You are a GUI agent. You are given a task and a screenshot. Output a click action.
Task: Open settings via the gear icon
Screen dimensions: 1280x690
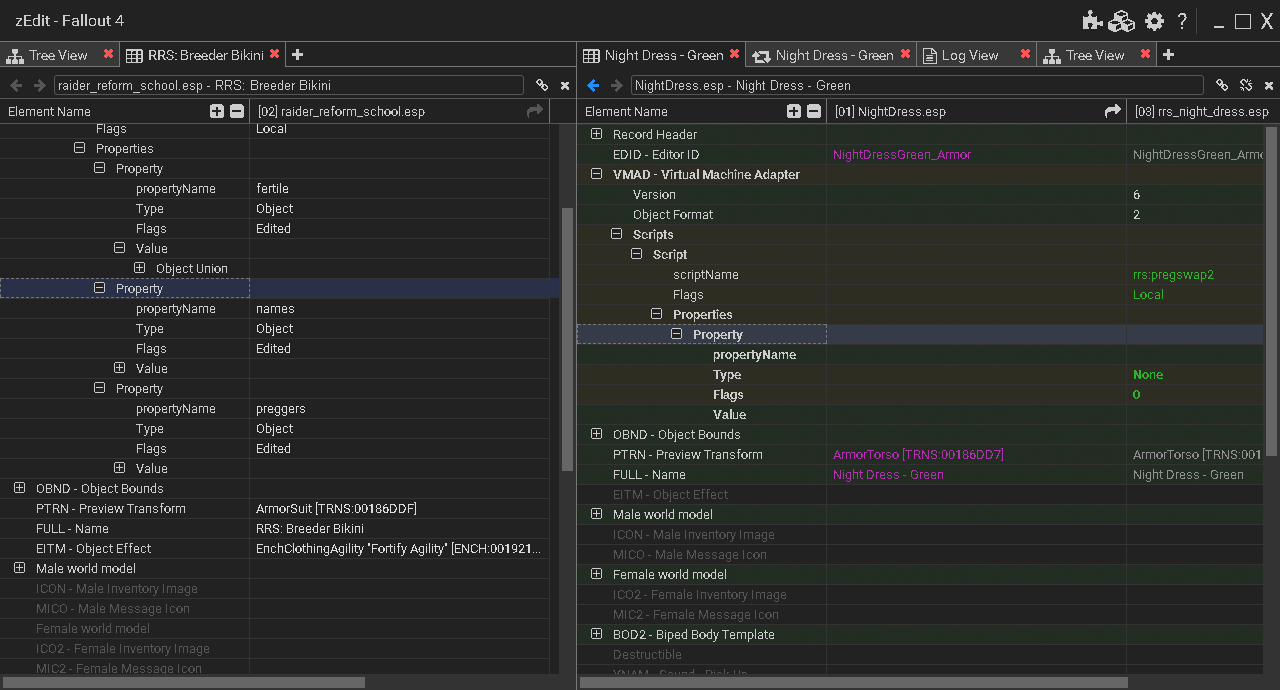point(1154,21)
